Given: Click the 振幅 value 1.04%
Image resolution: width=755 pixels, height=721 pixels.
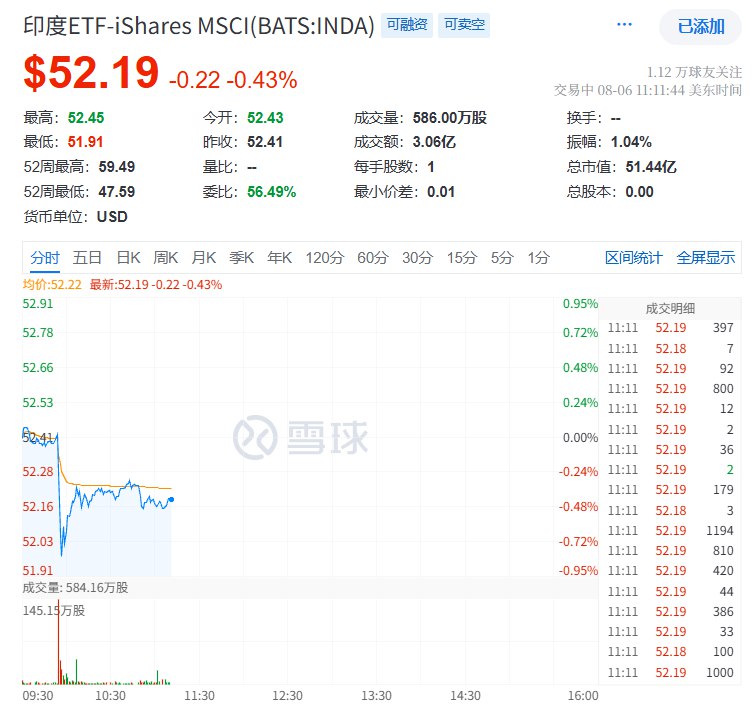Looking at the screenshot, I should point(631,142).
